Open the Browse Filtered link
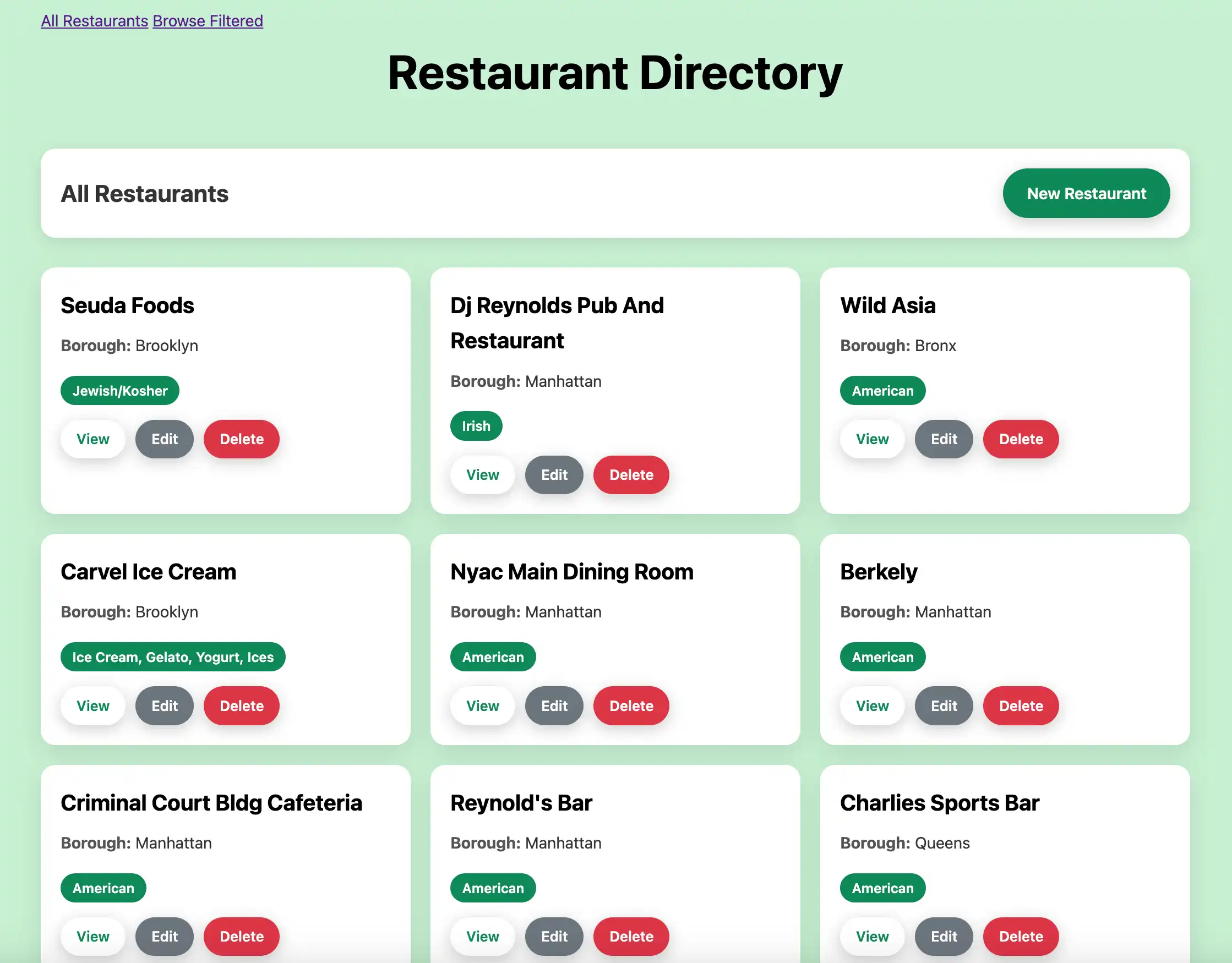The height and width of the screenshot is (963, 1232). click(x=207, y=21)
